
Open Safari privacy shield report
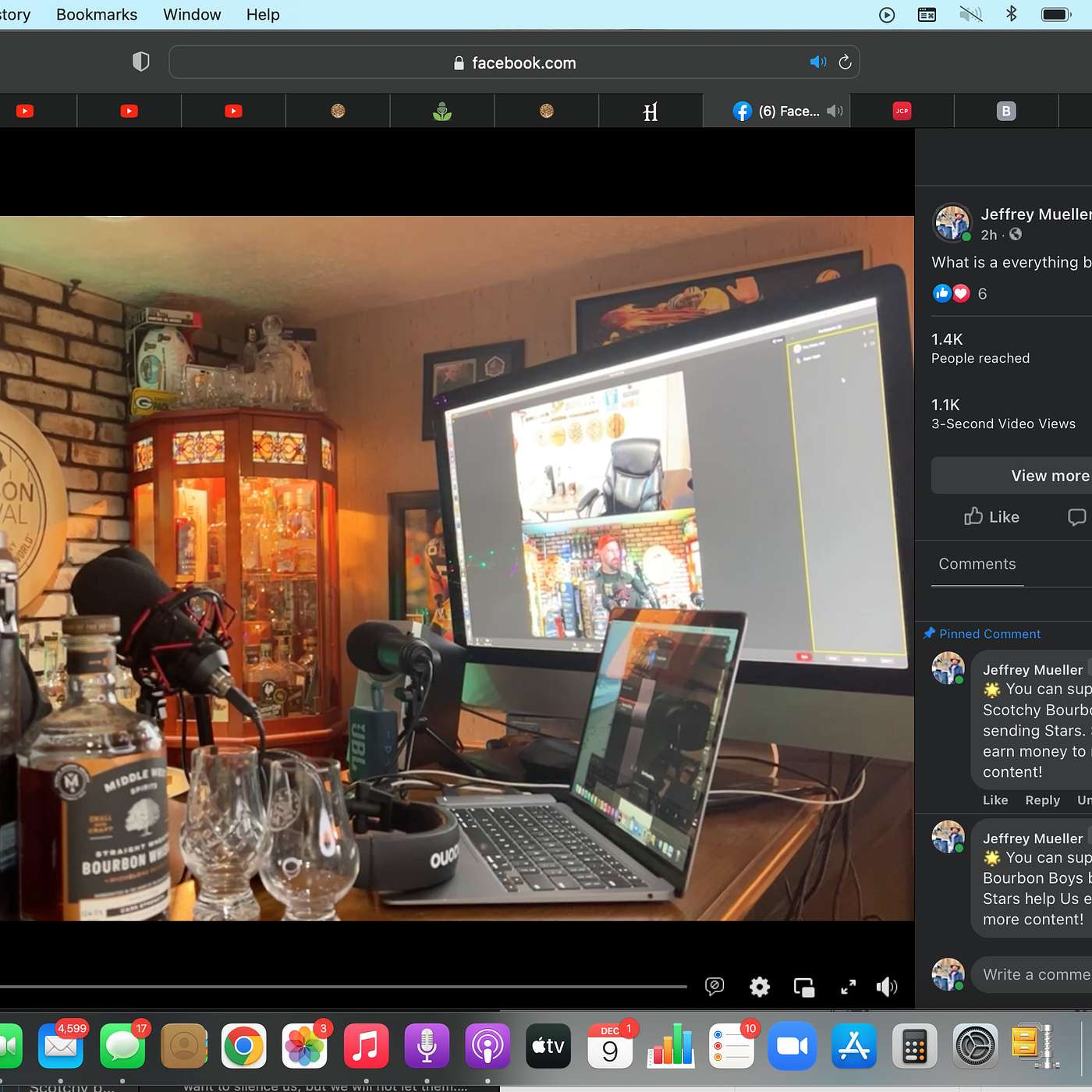(x=140, y=62)
